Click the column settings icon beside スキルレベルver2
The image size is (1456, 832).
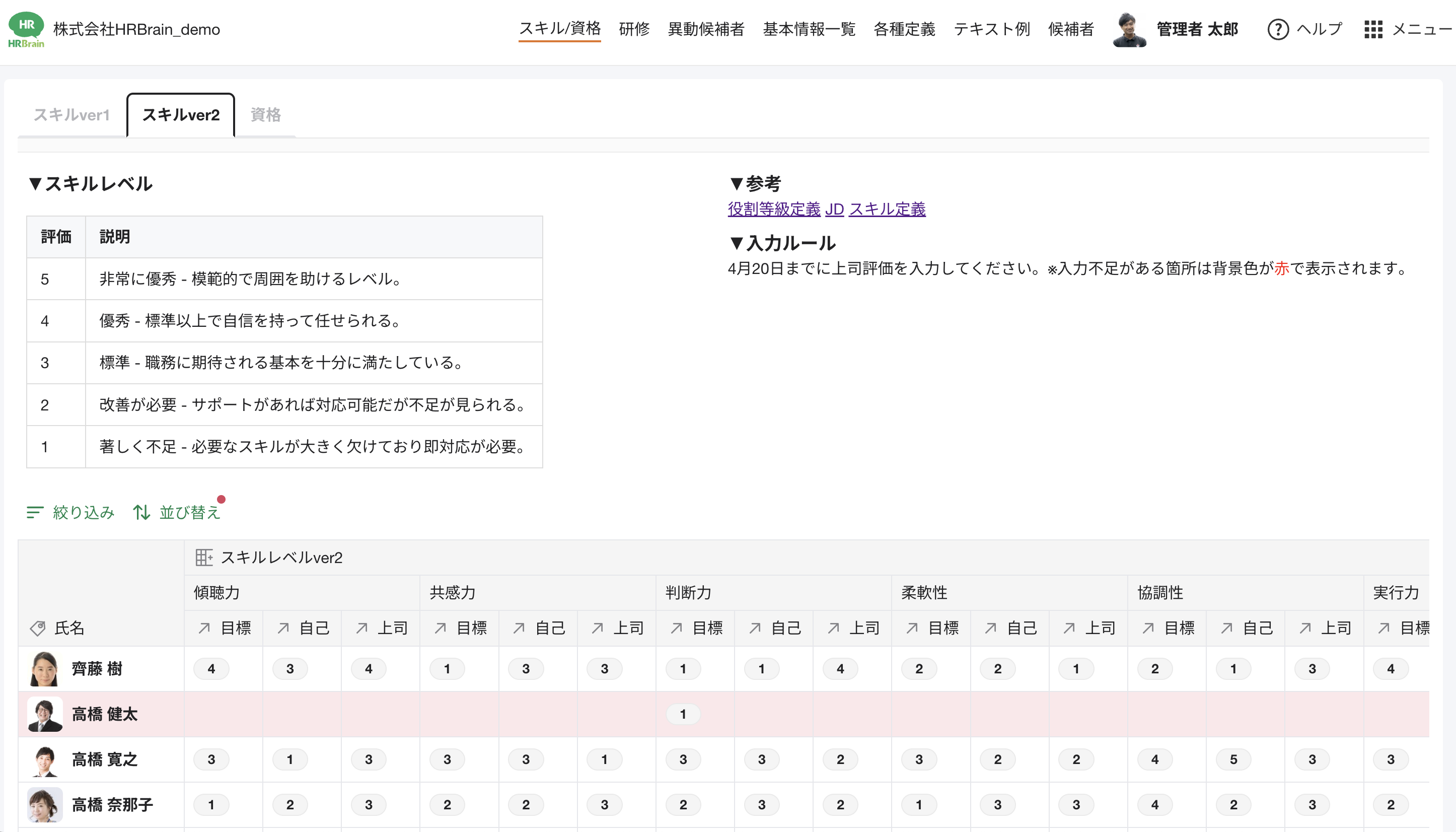click(x=204, y=557)
